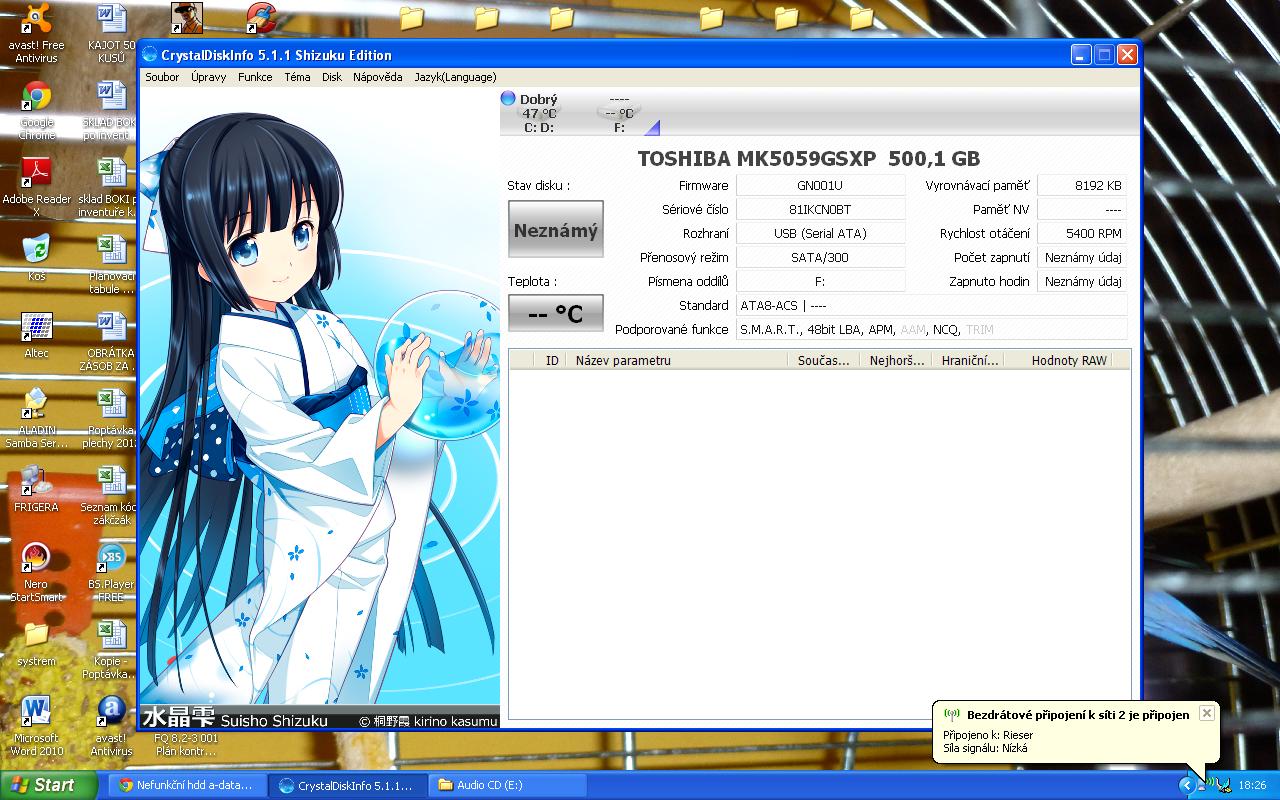Click the Neznámý disk status button

tap(556, 229)
